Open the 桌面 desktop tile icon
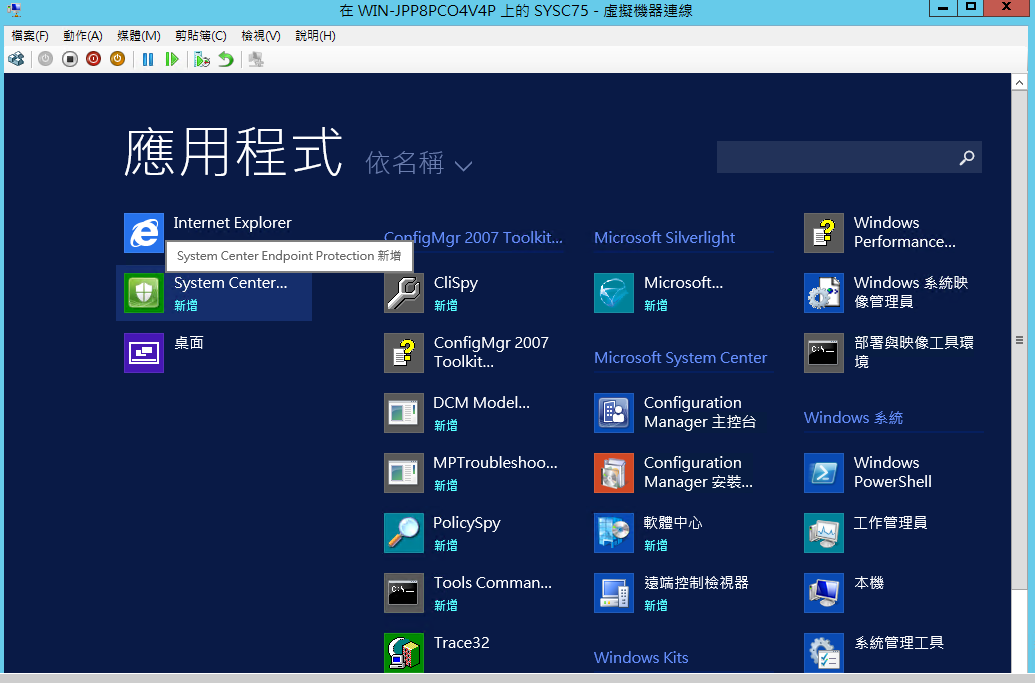1035x683 pixels. 144,353
